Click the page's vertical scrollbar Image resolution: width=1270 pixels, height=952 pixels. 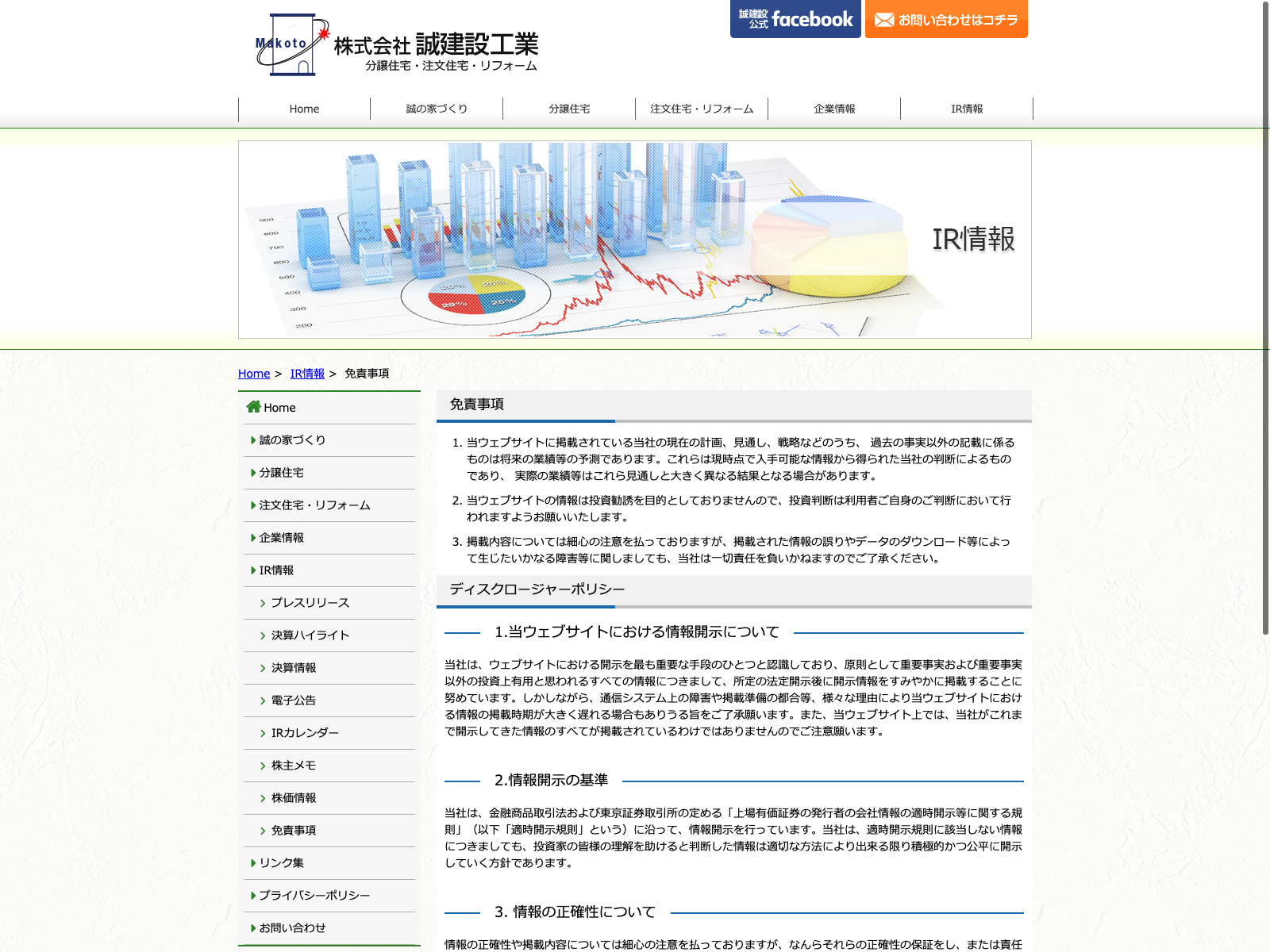[x=1265, y=317]
